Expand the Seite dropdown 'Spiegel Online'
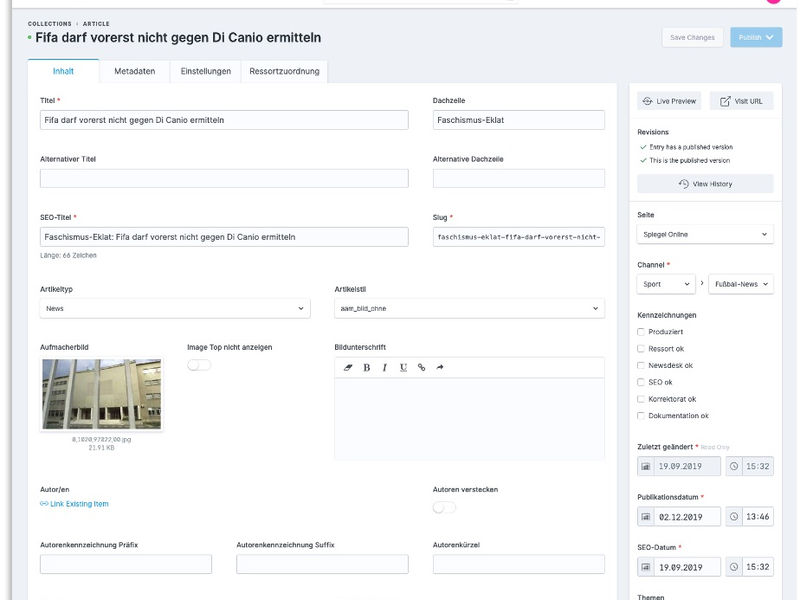The height and width of the screenshot is (600, 800). (x=705, y=234)
